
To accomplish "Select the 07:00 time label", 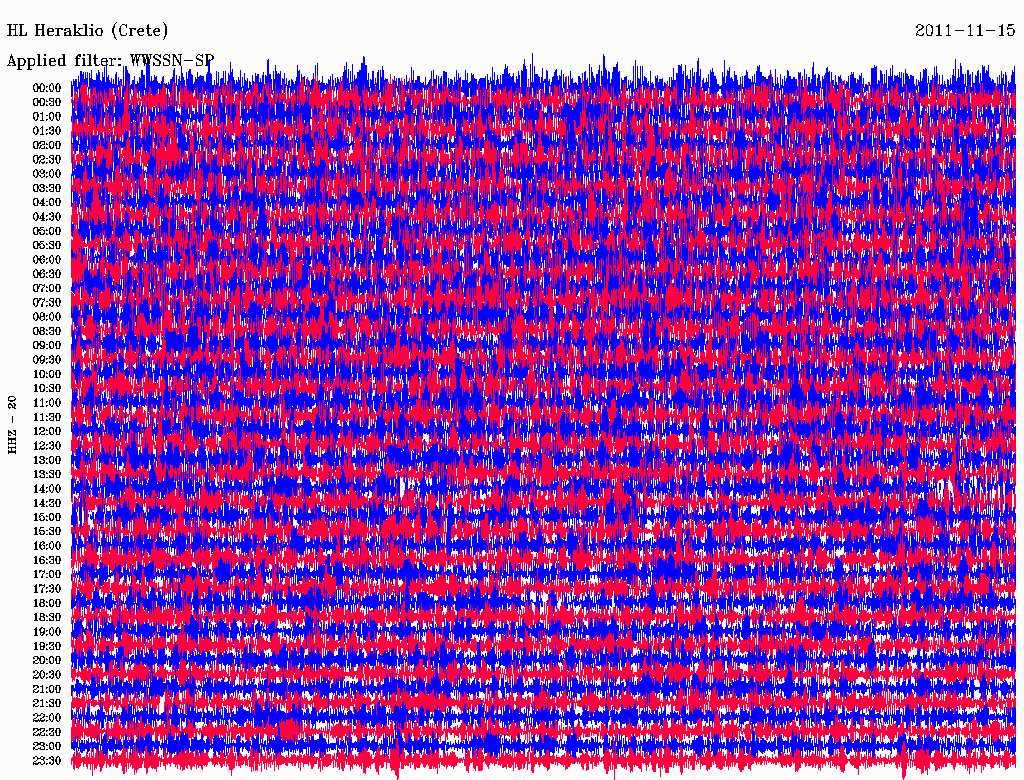I will pos(47,288).
